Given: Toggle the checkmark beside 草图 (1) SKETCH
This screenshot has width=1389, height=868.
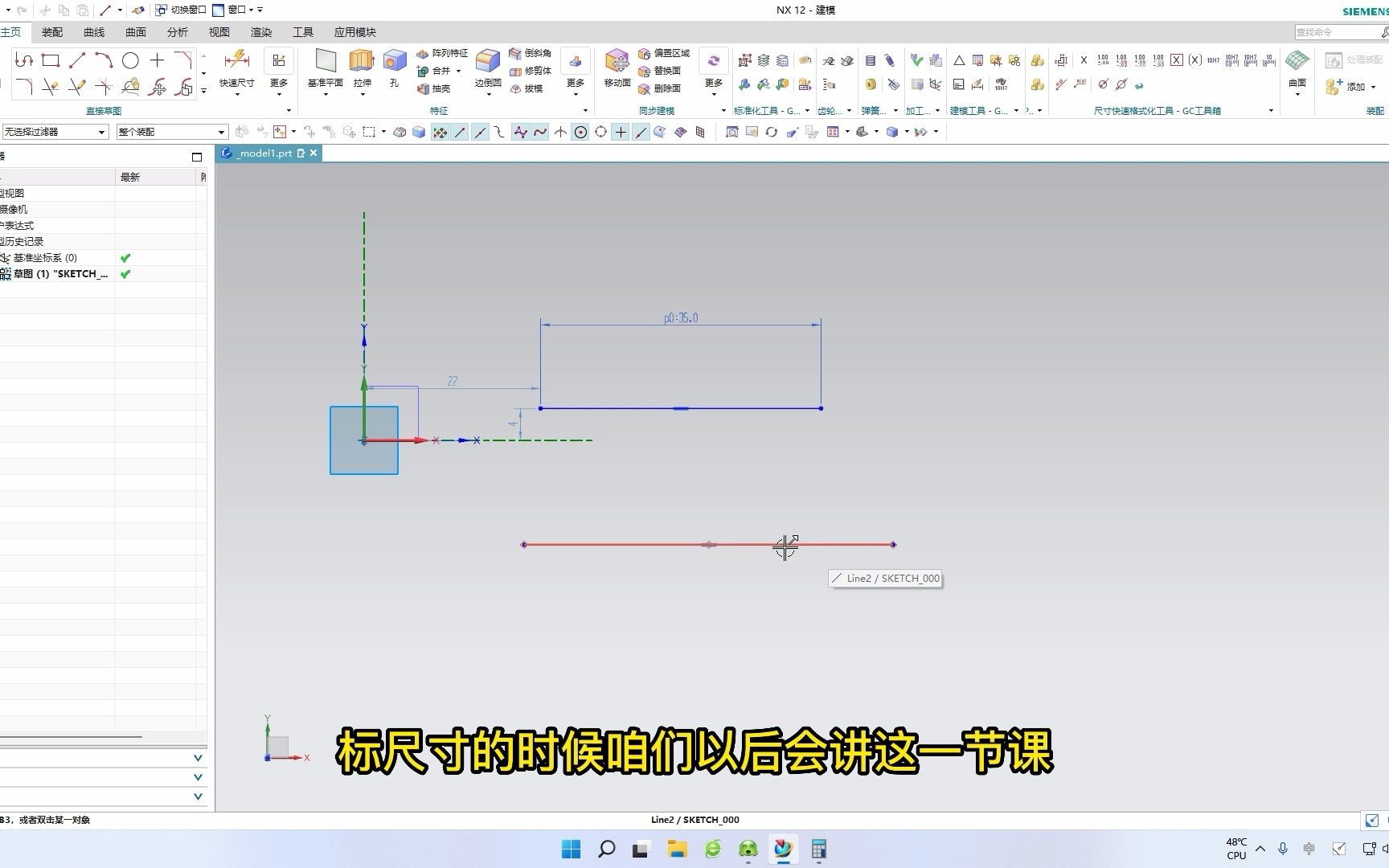Looking at the screenshot, I should [125, 273].
